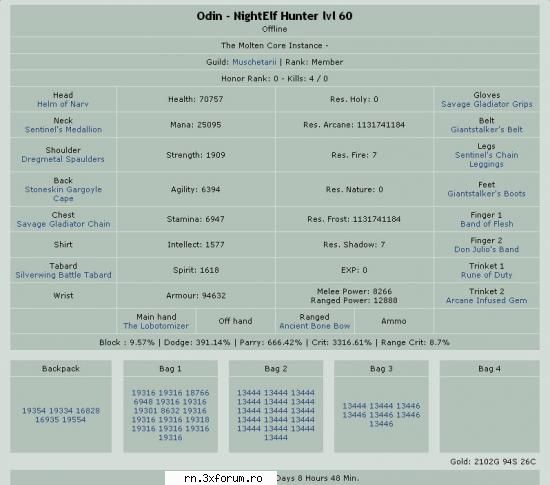Open the Helm of Narv item link
Viewport: 550px width, 485px height.
coord(63,104)
